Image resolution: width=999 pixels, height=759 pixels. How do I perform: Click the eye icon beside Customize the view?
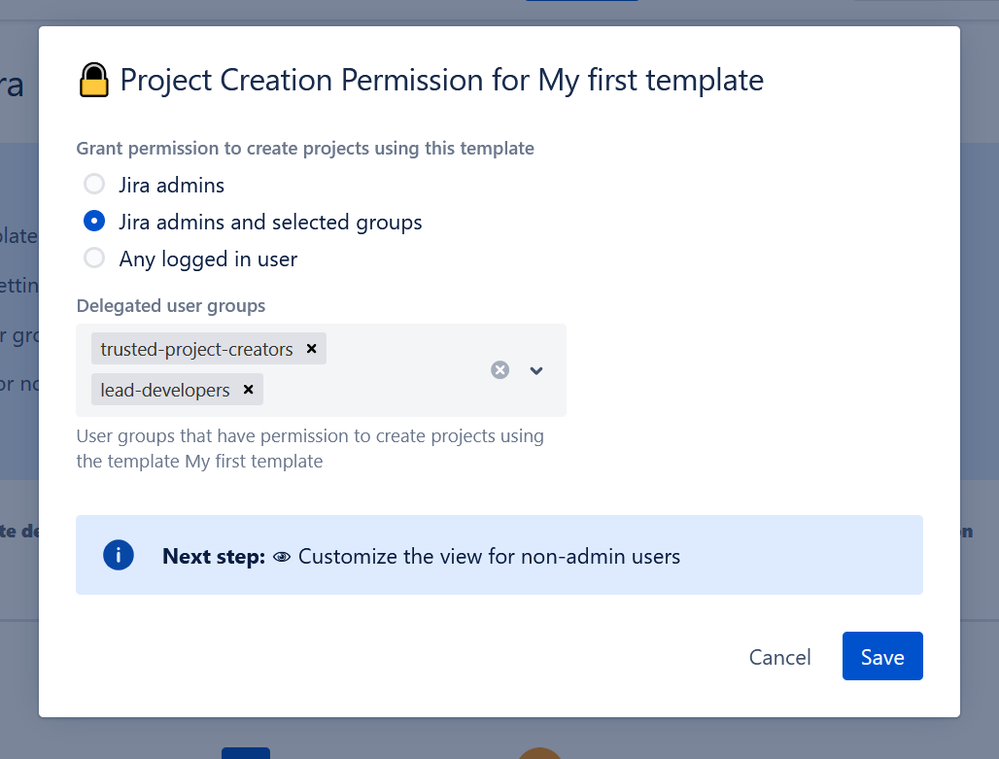pos(282,557)
